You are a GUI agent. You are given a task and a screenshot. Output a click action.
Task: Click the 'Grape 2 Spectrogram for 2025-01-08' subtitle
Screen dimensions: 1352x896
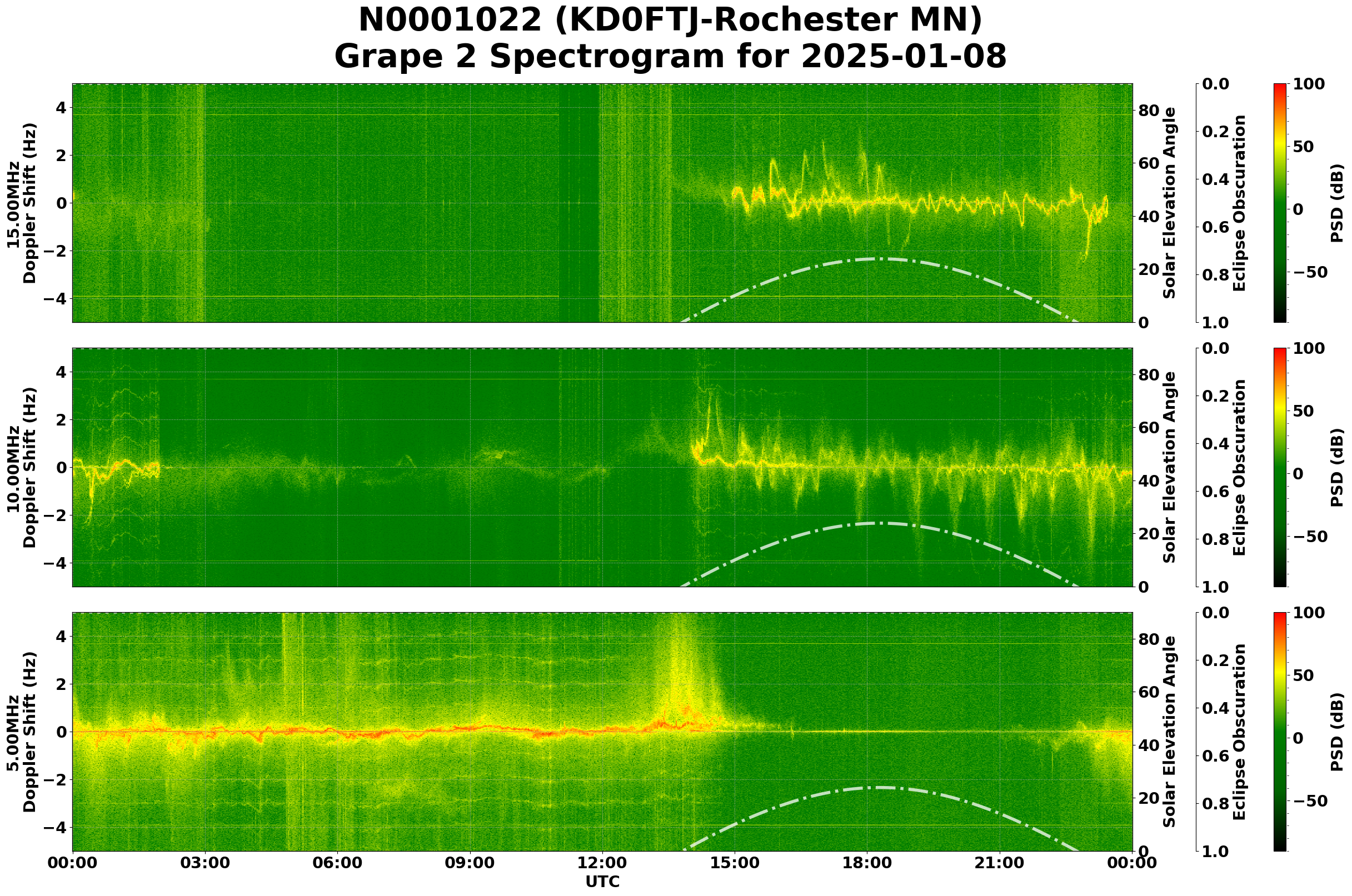[x=670, y=57]
